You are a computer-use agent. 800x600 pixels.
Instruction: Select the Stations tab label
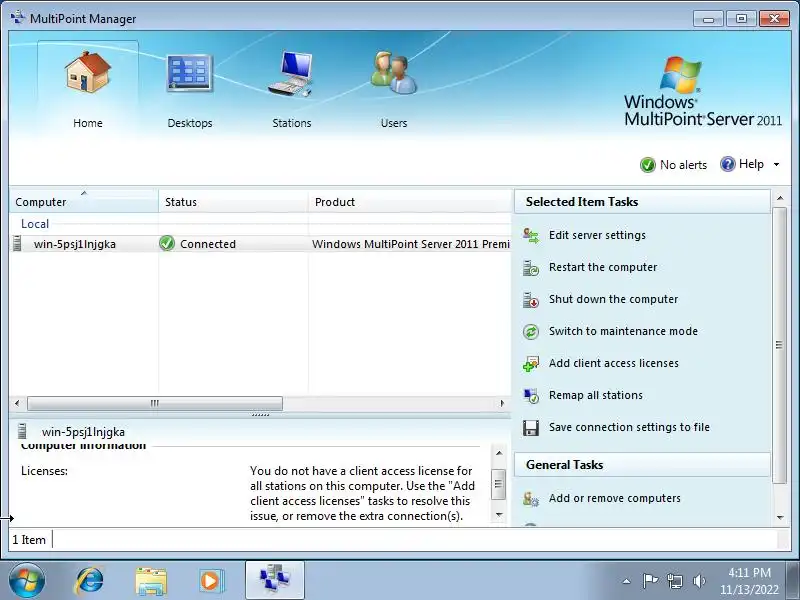[x=292, y=123]
